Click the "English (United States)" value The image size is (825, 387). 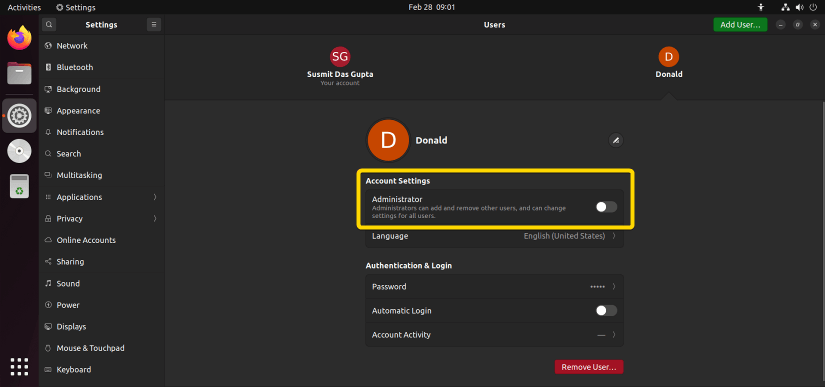point(564,236)
